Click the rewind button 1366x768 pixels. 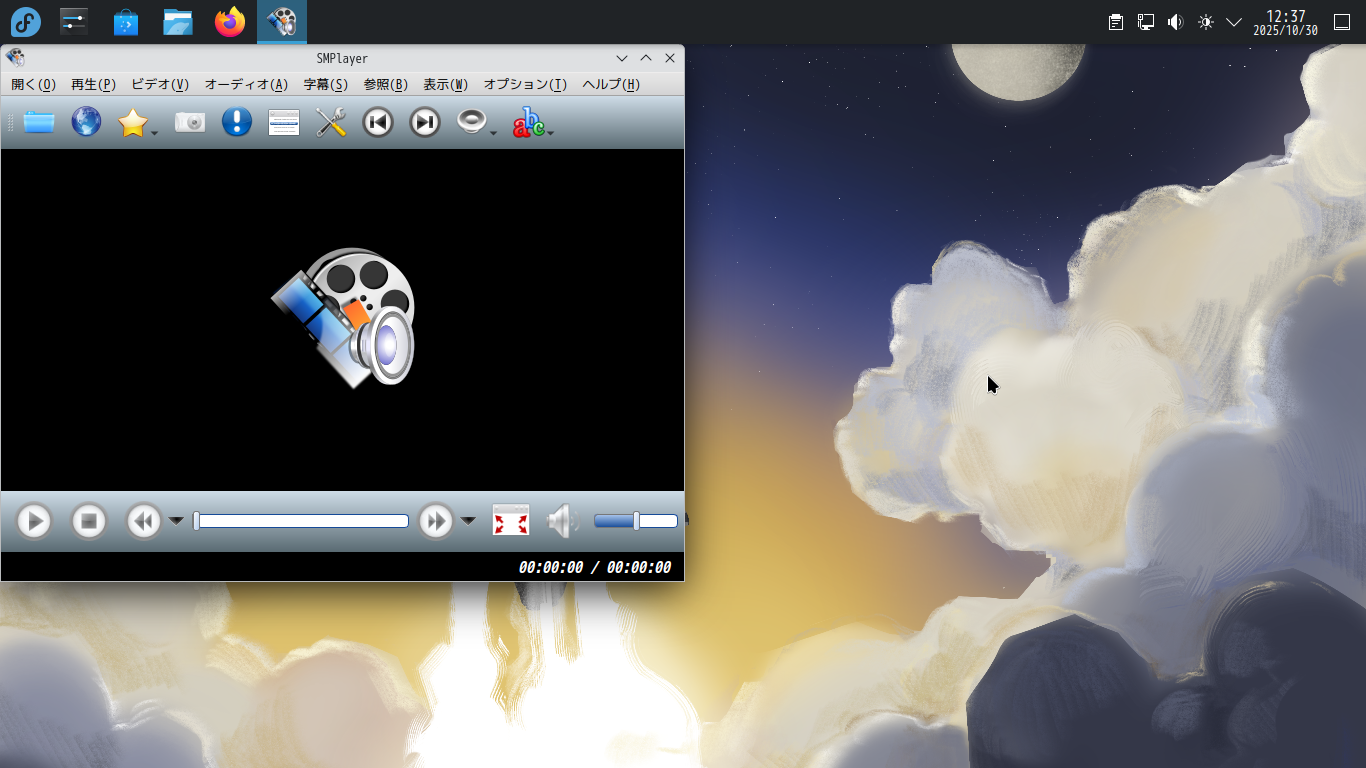pyautogui.click(x=144, y=521)
